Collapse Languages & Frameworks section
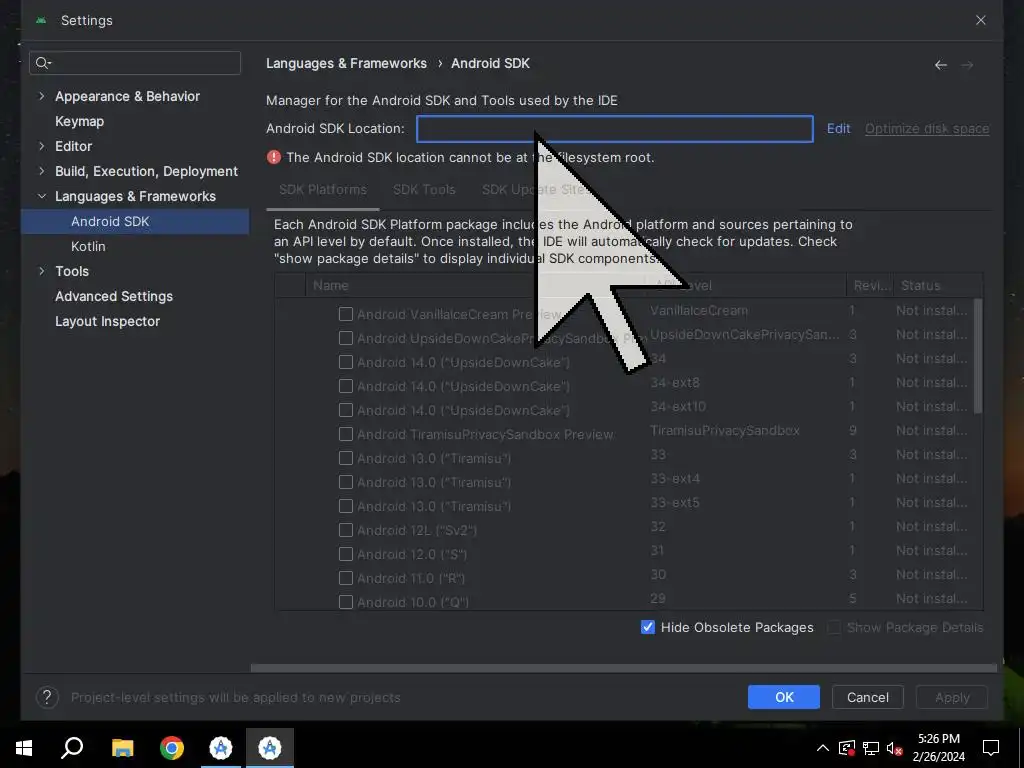 (x=42, y=196)
